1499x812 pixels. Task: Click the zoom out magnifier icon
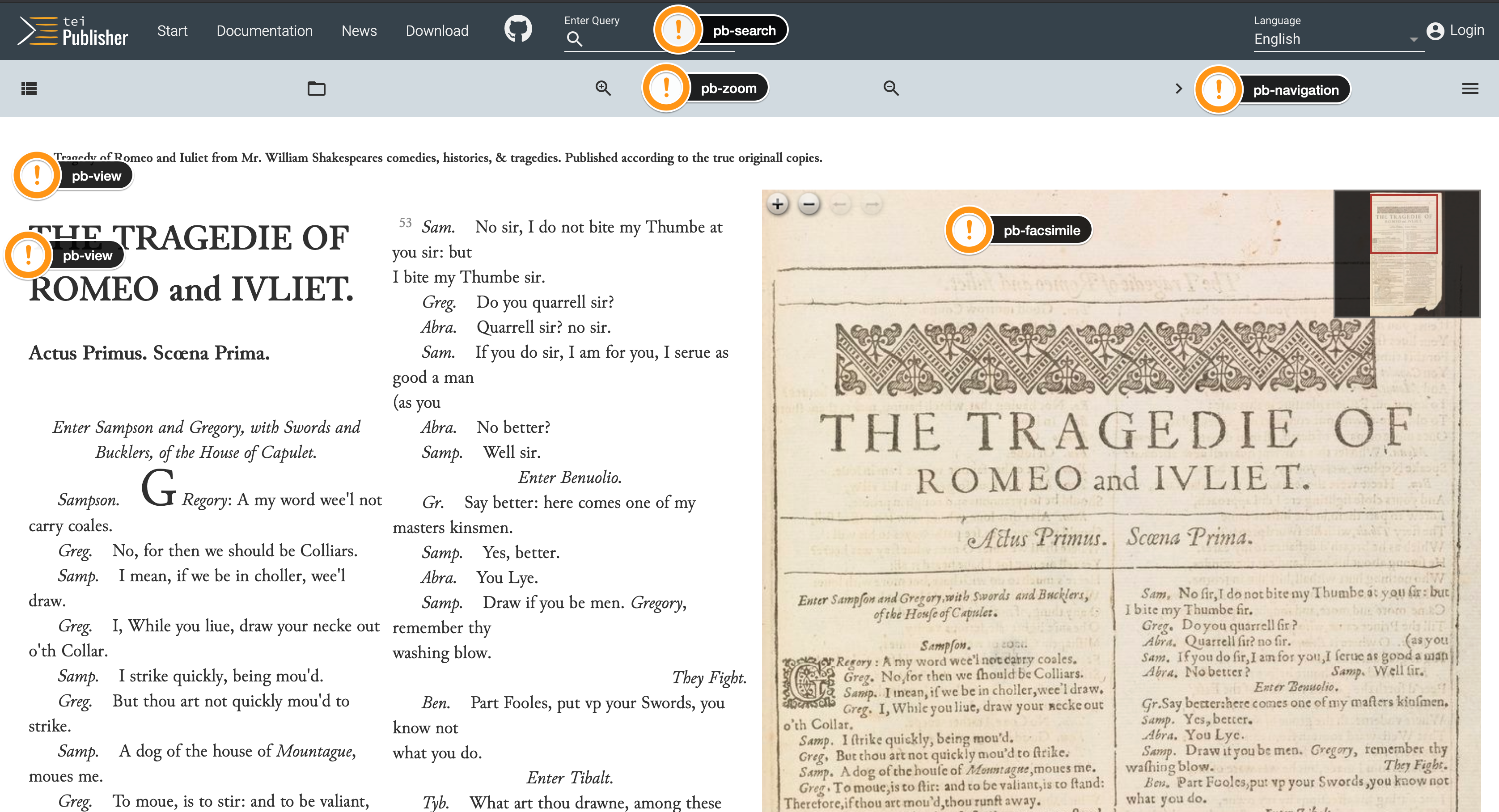point(891,89)
